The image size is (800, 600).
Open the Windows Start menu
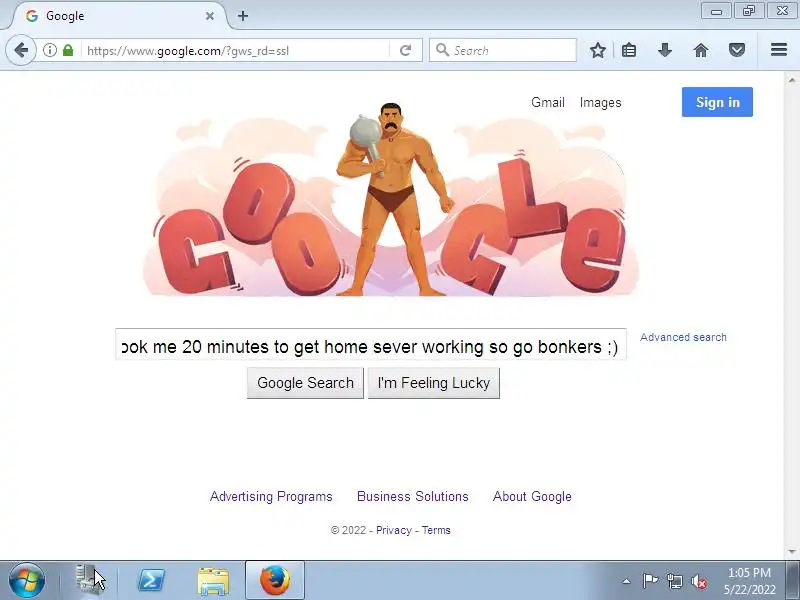pos(27,581)
